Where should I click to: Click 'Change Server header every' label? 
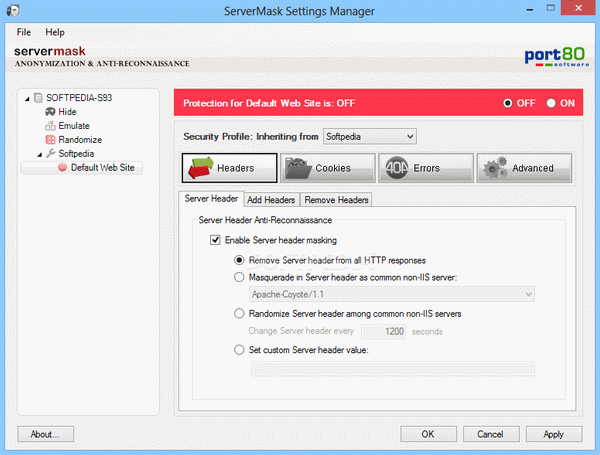coord(301,331)
